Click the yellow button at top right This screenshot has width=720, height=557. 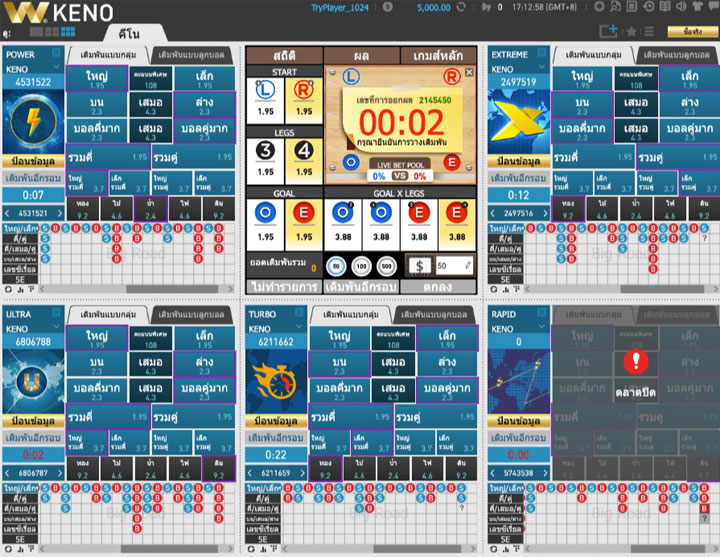[692, 31]
